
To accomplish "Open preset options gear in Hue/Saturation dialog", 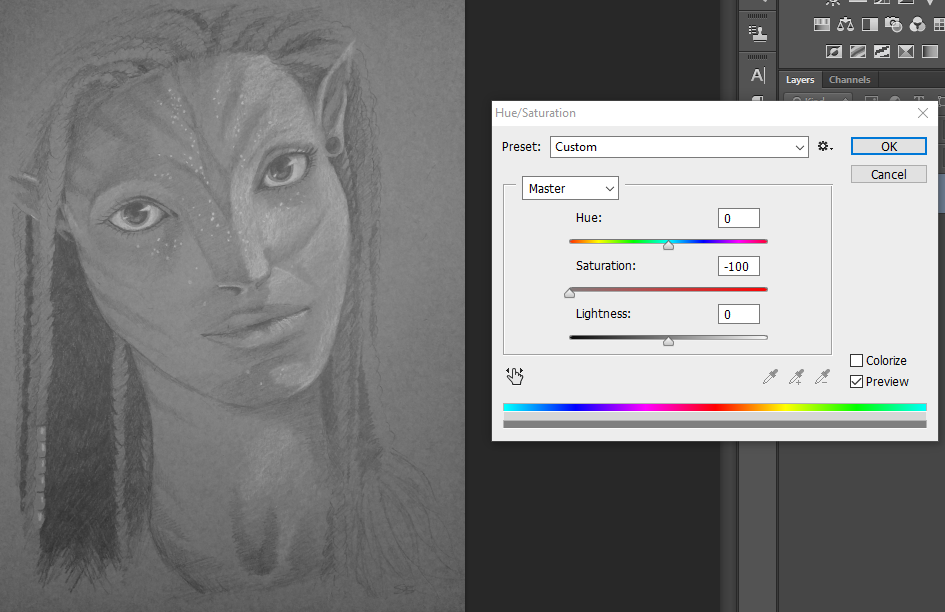I will [824, 147].
